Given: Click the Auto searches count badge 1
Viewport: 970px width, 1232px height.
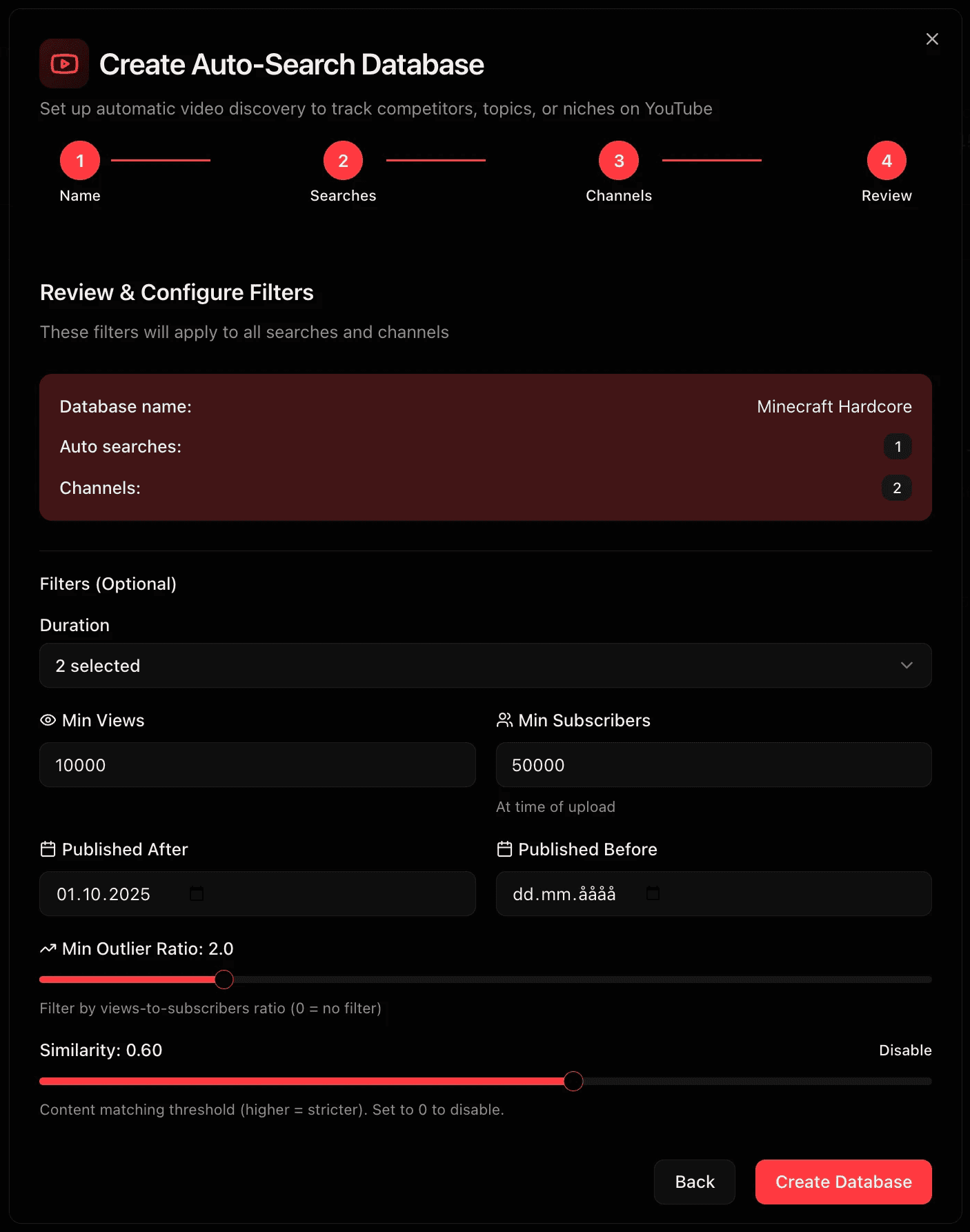Looking at the screenshot, I should (x=898, y=447).
